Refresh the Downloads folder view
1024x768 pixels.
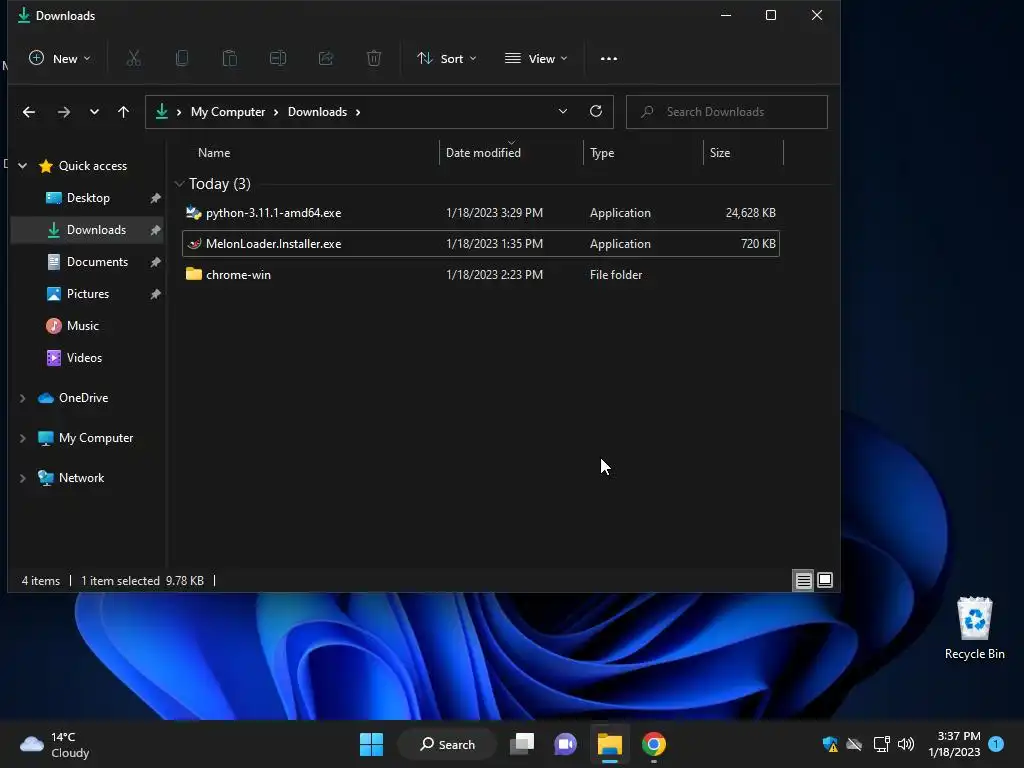pyautogui.click(x=596, y=112)
